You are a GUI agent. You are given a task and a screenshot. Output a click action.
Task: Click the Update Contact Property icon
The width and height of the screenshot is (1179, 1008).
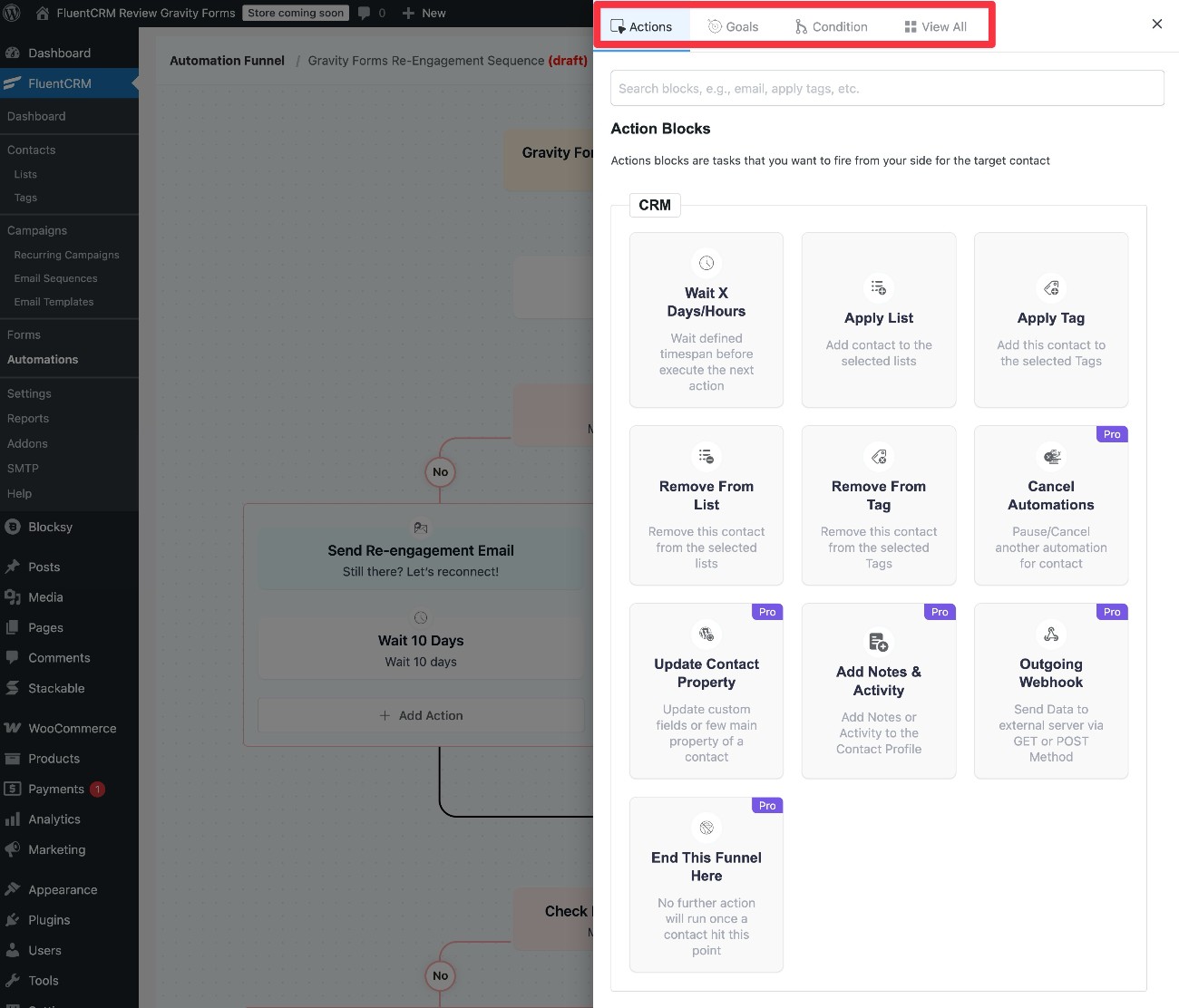click(x=706, y=635)
